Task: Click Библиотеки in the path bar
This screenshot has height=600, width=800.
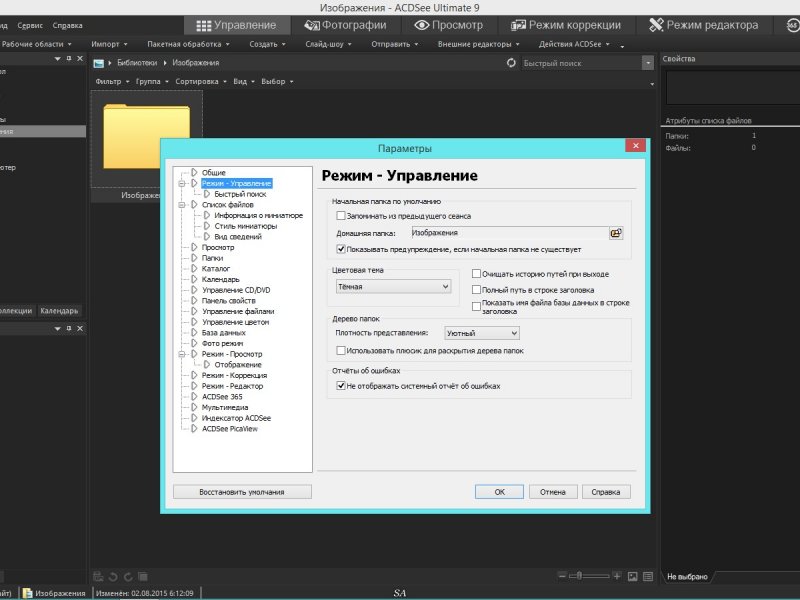Action: click(x=137, y=63)
